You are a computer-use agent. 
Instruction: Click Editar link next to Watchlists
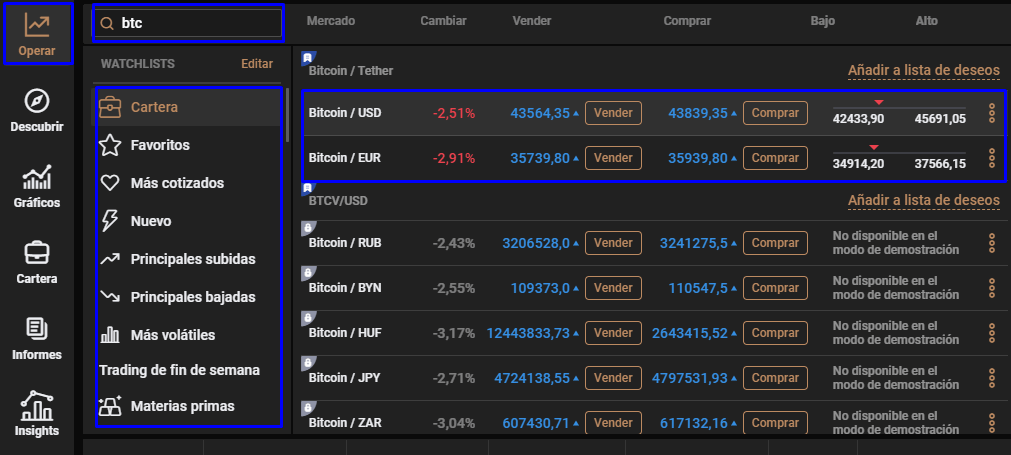click(256, 64)
